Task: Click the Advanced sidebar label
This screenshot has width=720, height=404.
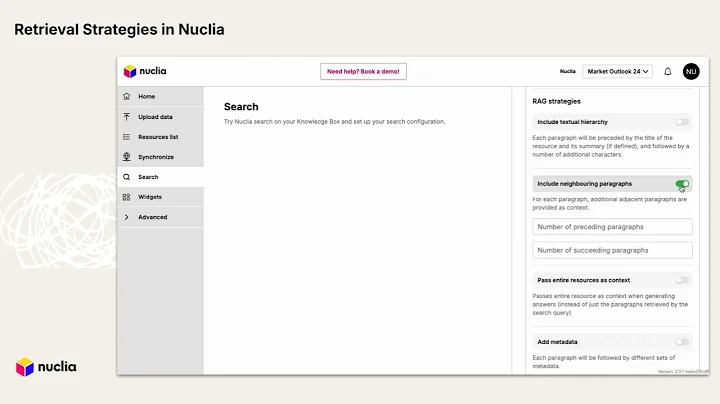Action: pos(152,217)
